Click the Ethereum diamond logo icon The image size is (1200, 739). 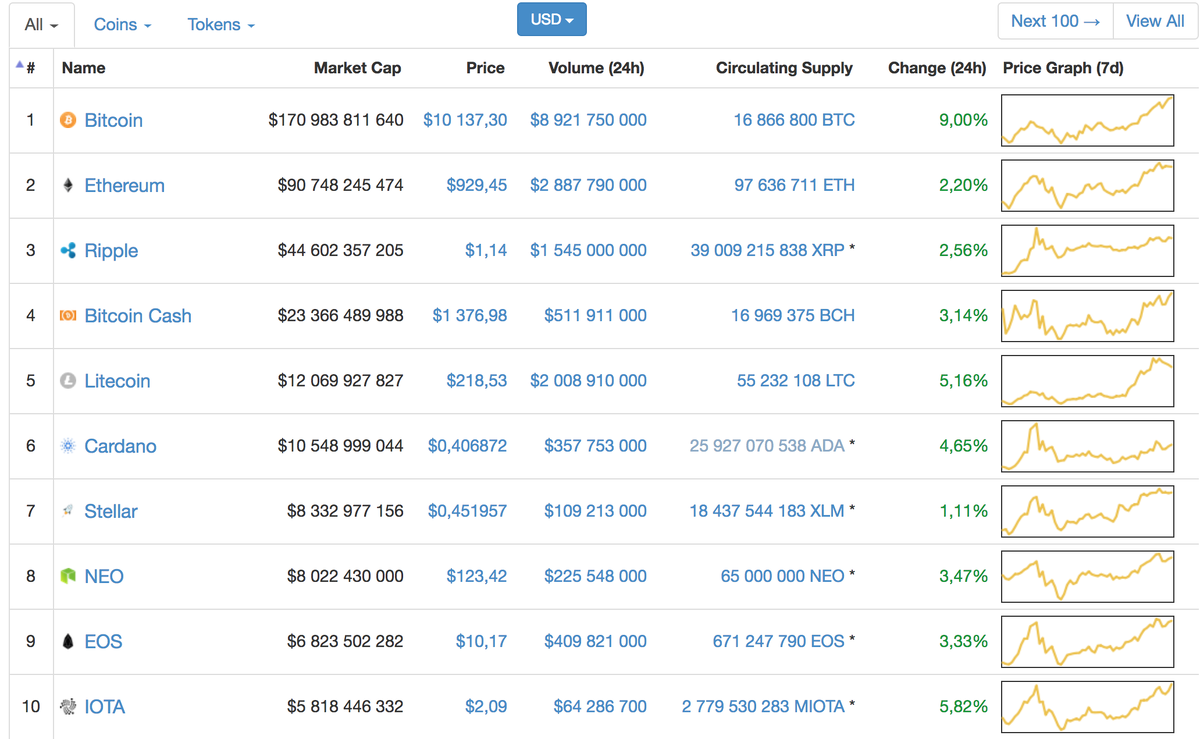[x=68, y=185]
